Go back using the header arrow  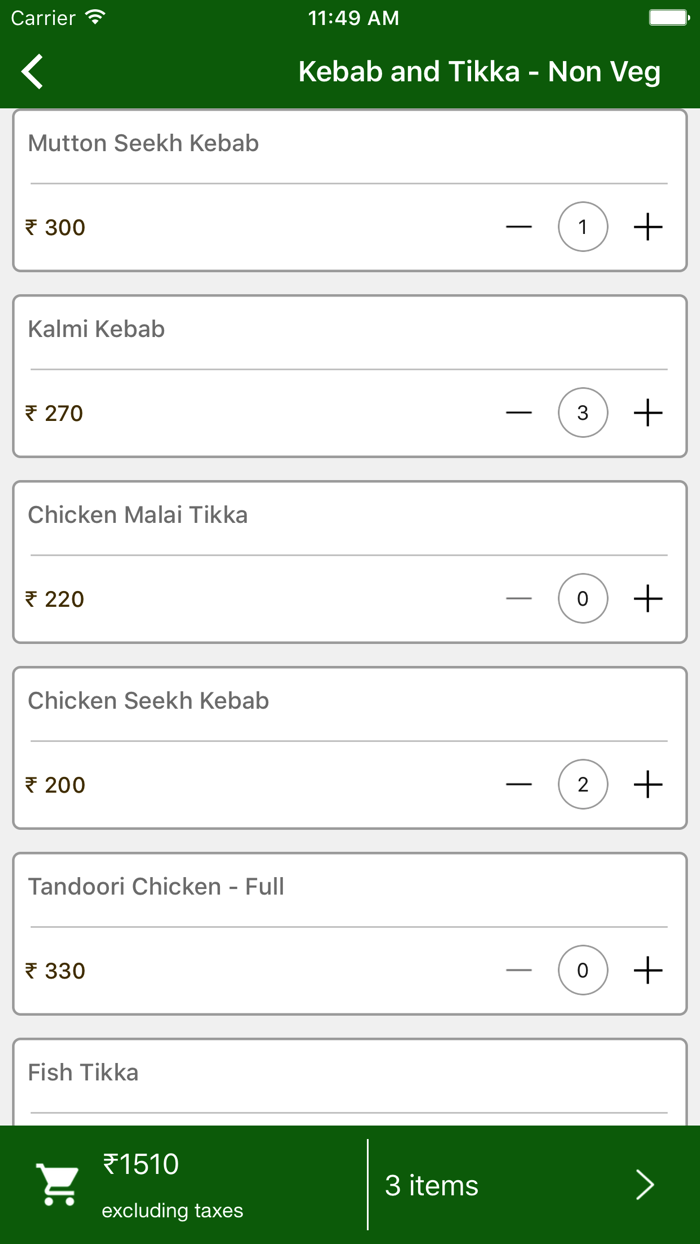click(33, 72)
